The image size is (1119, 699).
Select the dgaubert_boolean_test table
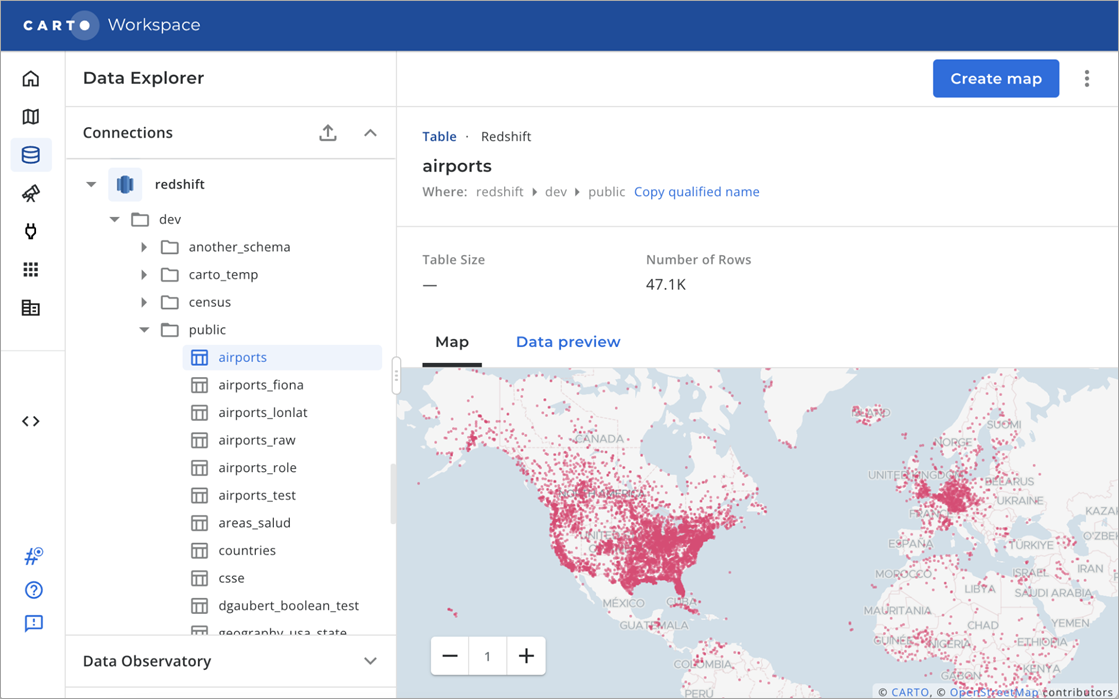tap(288, 605)
